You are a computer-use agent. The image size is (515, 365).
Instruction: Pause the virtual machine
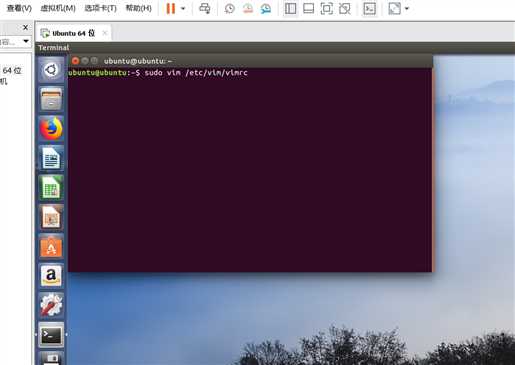click(171, 8)
